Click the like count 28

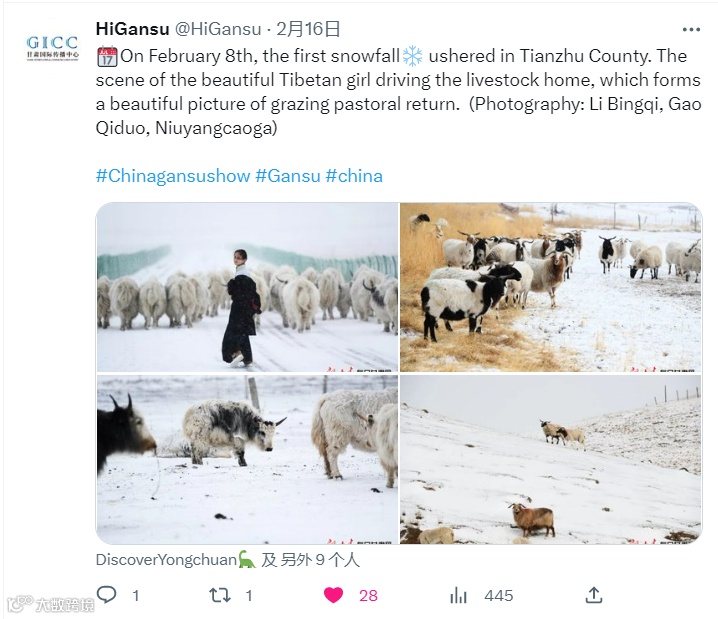(368, 596)
